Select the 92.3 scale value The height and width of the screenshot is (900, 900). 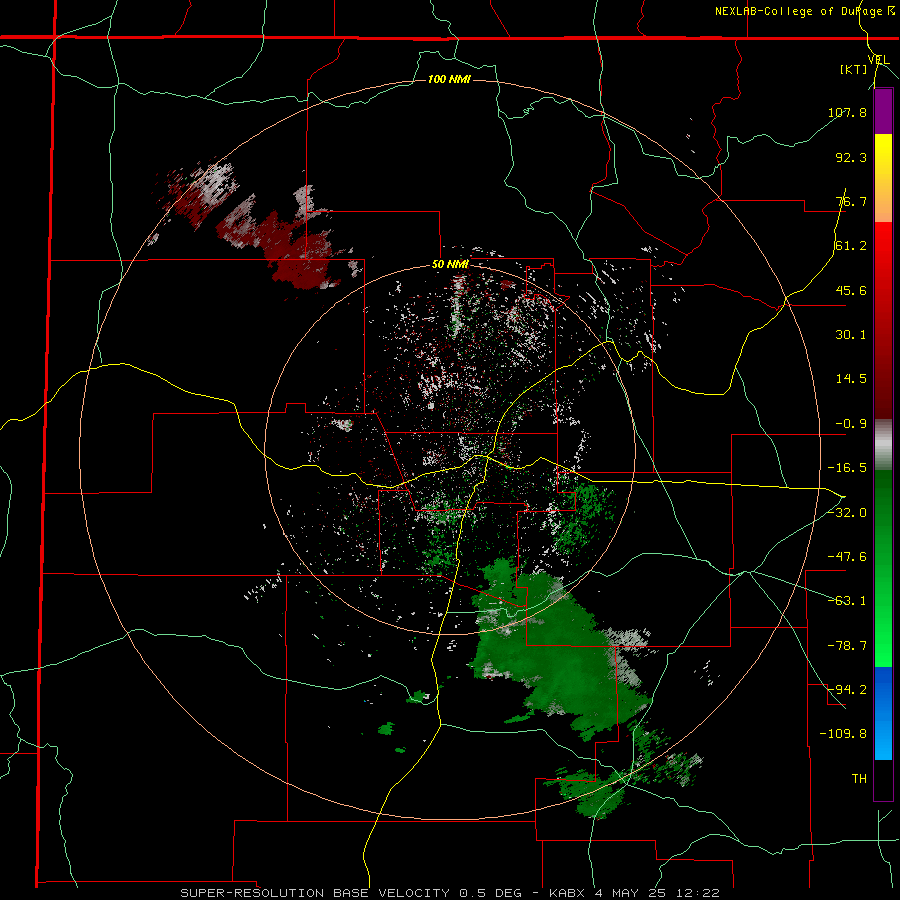point(851,157)
